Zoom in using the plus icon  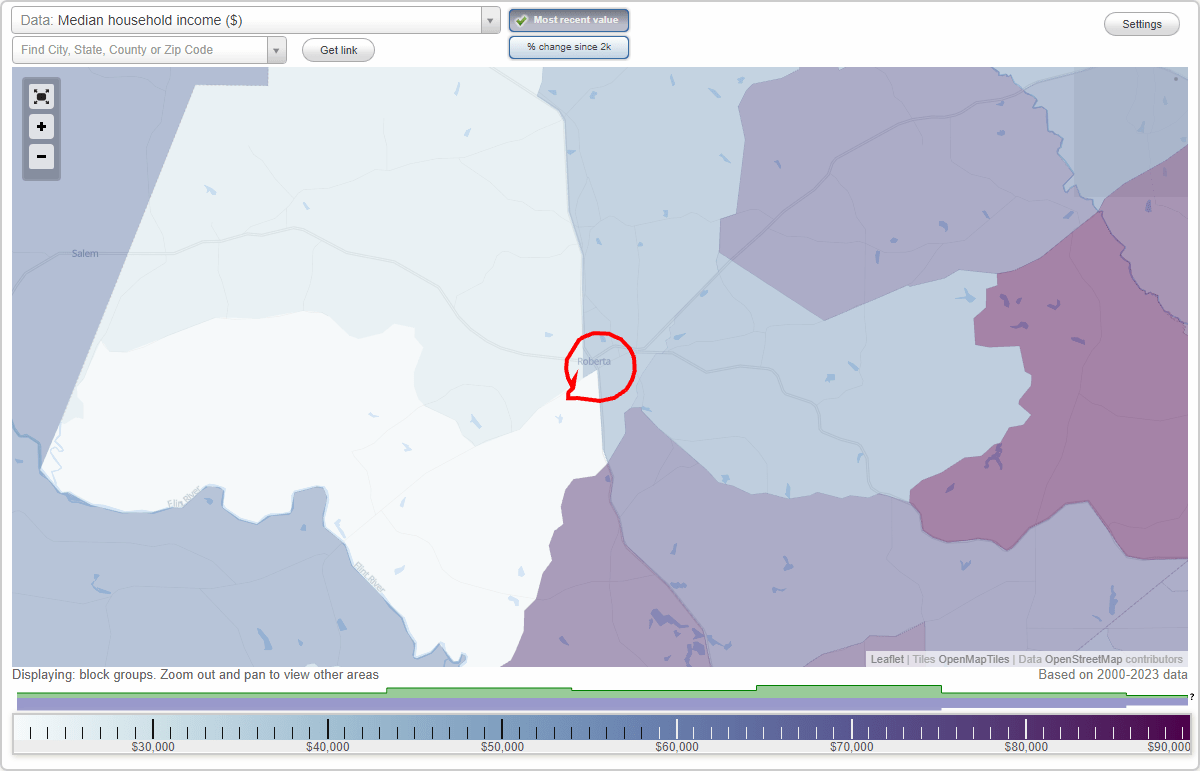pyautogui.click(x=41, y=126)
